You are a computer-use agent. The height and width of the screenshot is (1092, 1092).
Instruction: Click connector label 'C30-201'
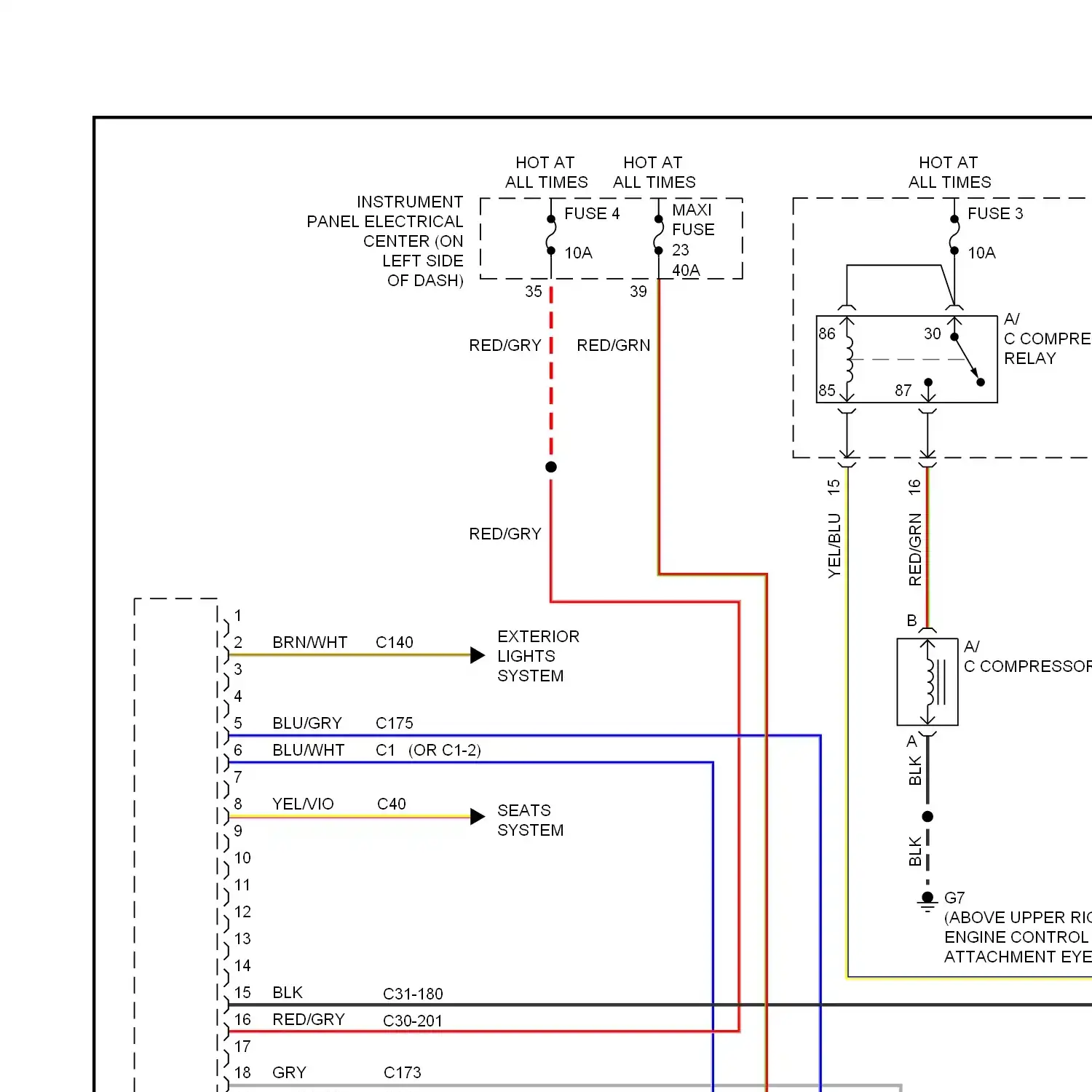point(413,1021)
